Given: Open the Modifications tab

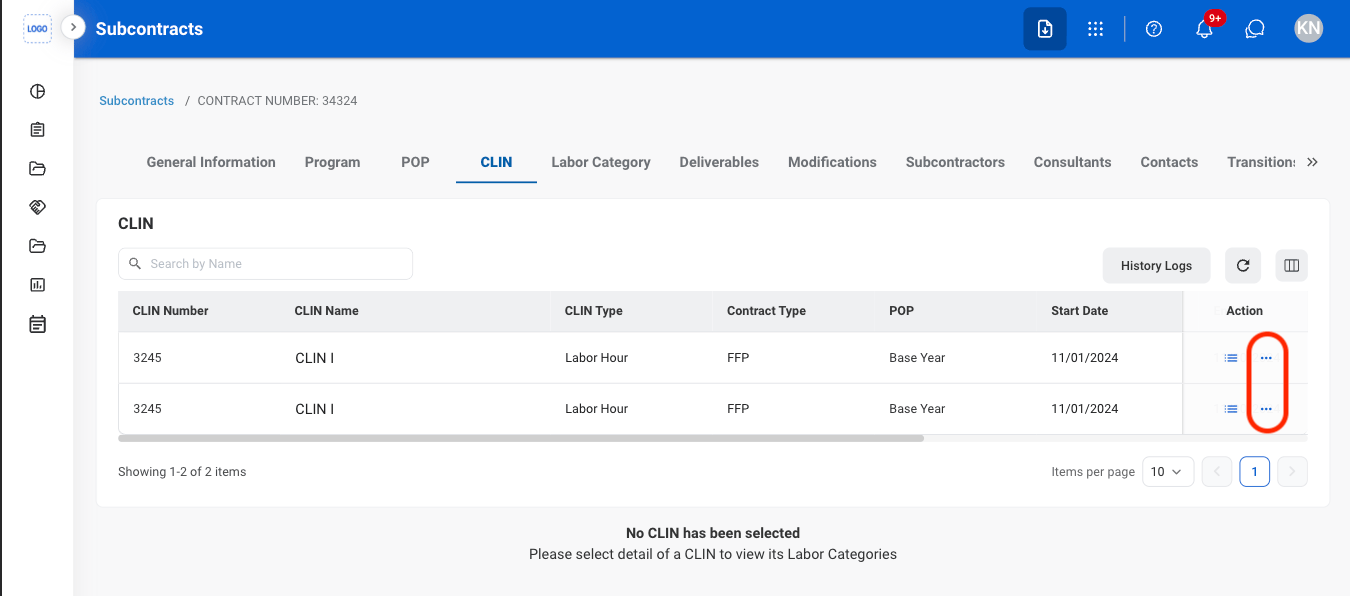Looking at the screenshot, I should pyautogui.click(x=832, y=162).
